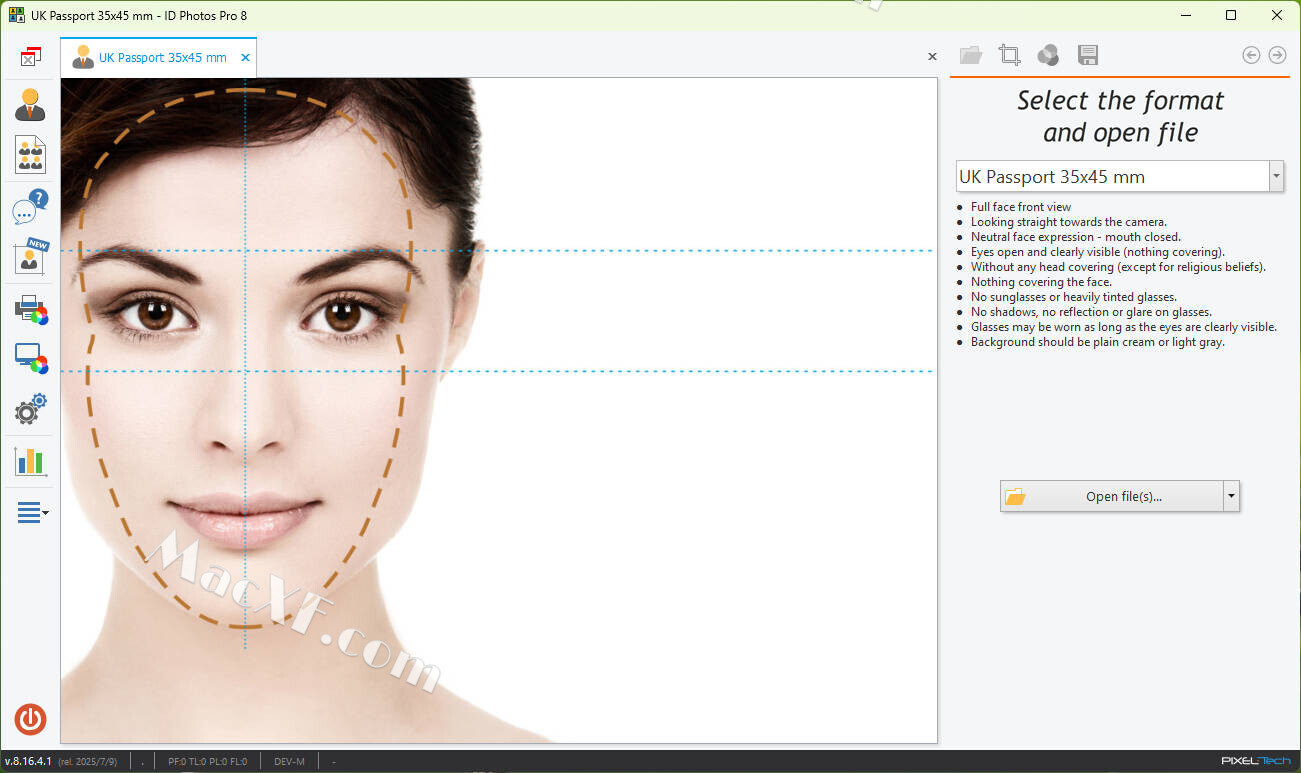1301x773 pixels.
Task: Click 'No sunglasses or heavily tinted glasses' text
Action: tap(1073, 297)
